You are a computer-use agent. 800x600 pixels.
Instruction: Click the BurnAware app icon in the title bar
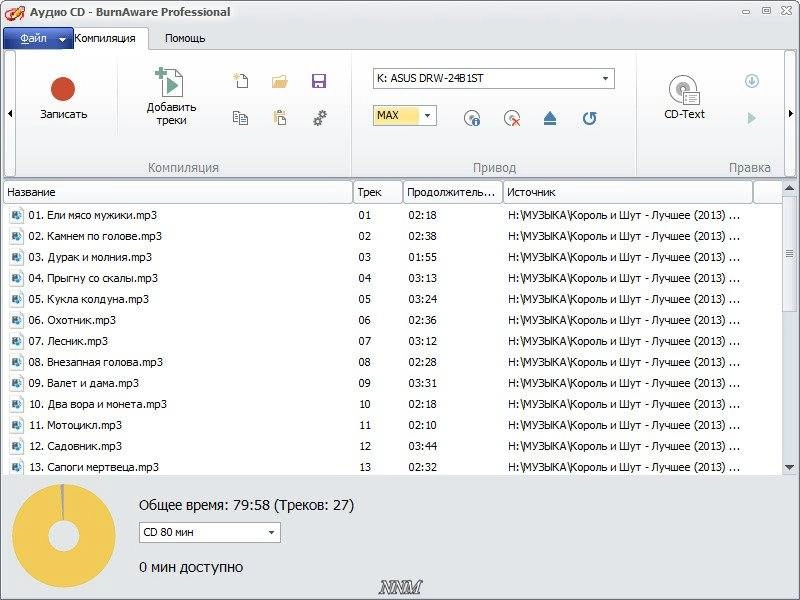click(14, 12)
